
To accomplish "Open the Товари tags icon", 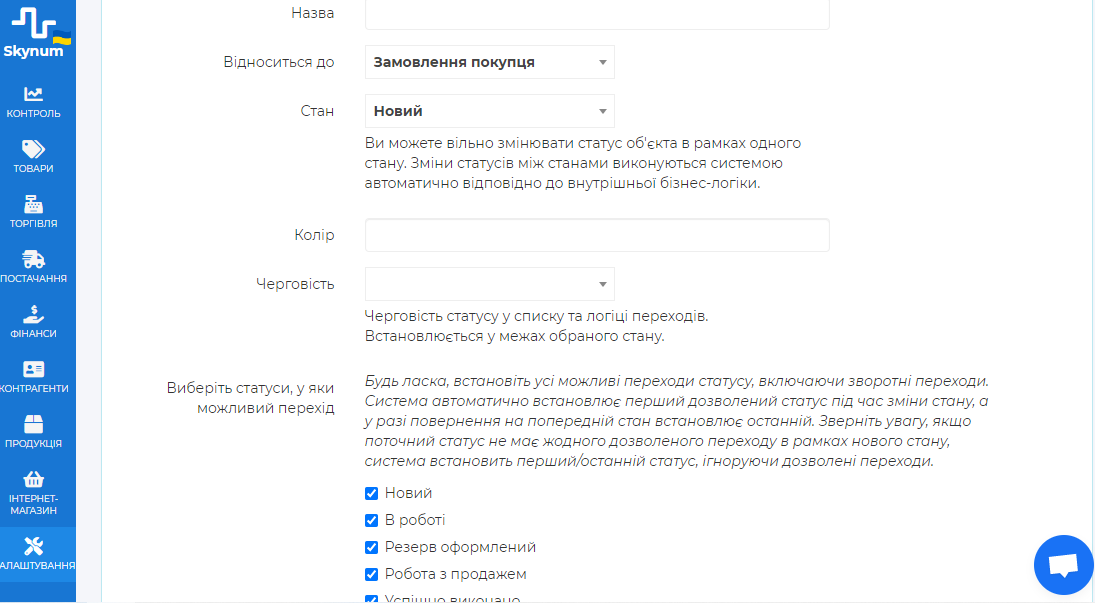I will pos(34,149).
